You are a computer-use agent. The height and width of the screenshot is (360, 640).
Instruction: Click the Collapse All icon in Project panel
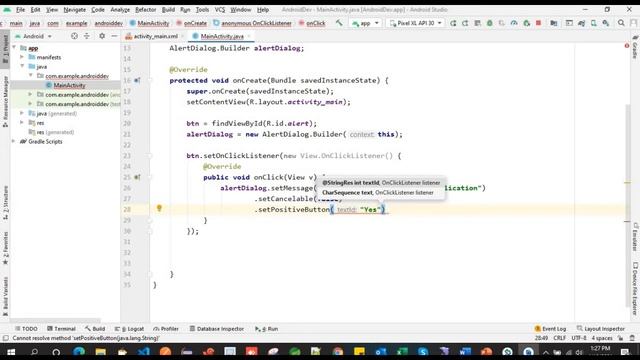(87, 36)
